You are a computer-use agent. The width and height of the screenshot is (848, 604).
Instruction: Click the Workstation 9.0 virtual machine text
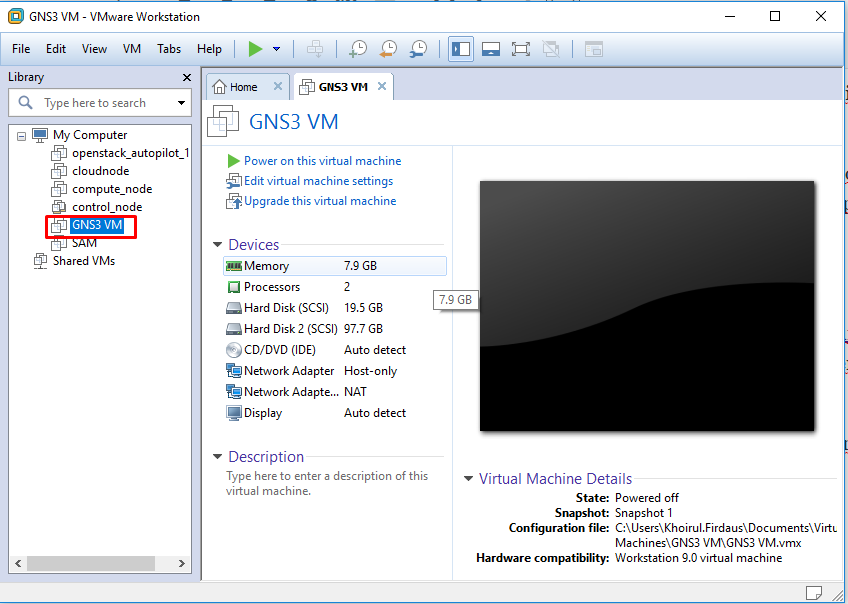click(x=698, y=557)
